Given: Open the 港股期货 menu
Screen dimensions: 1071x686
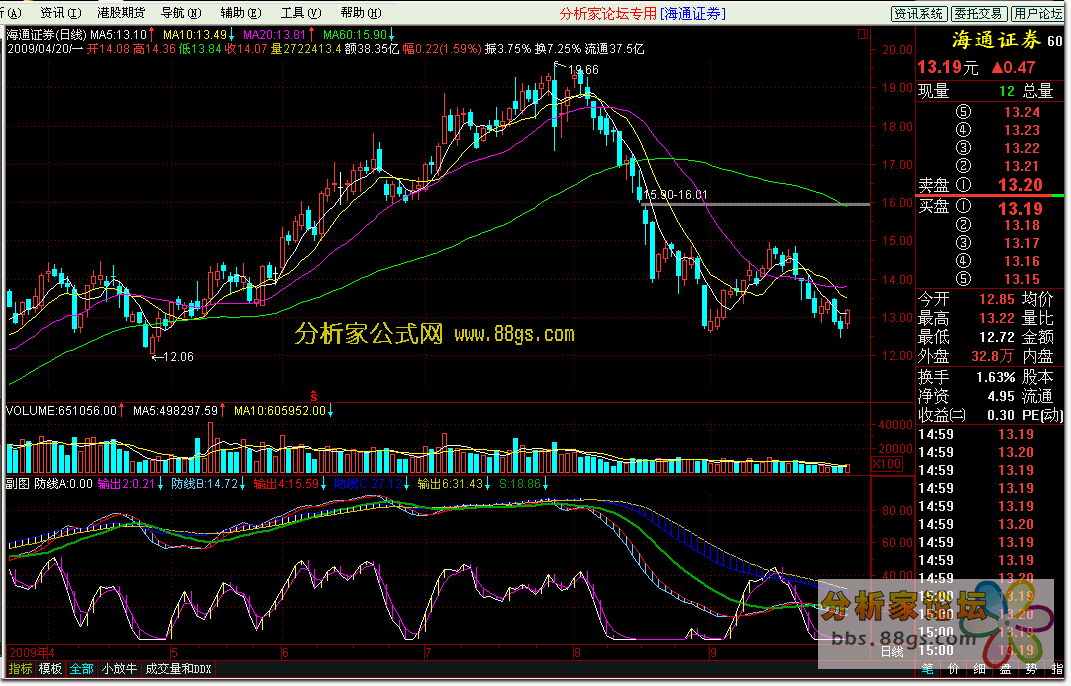Looking at the screenshot, I should 121,13.
